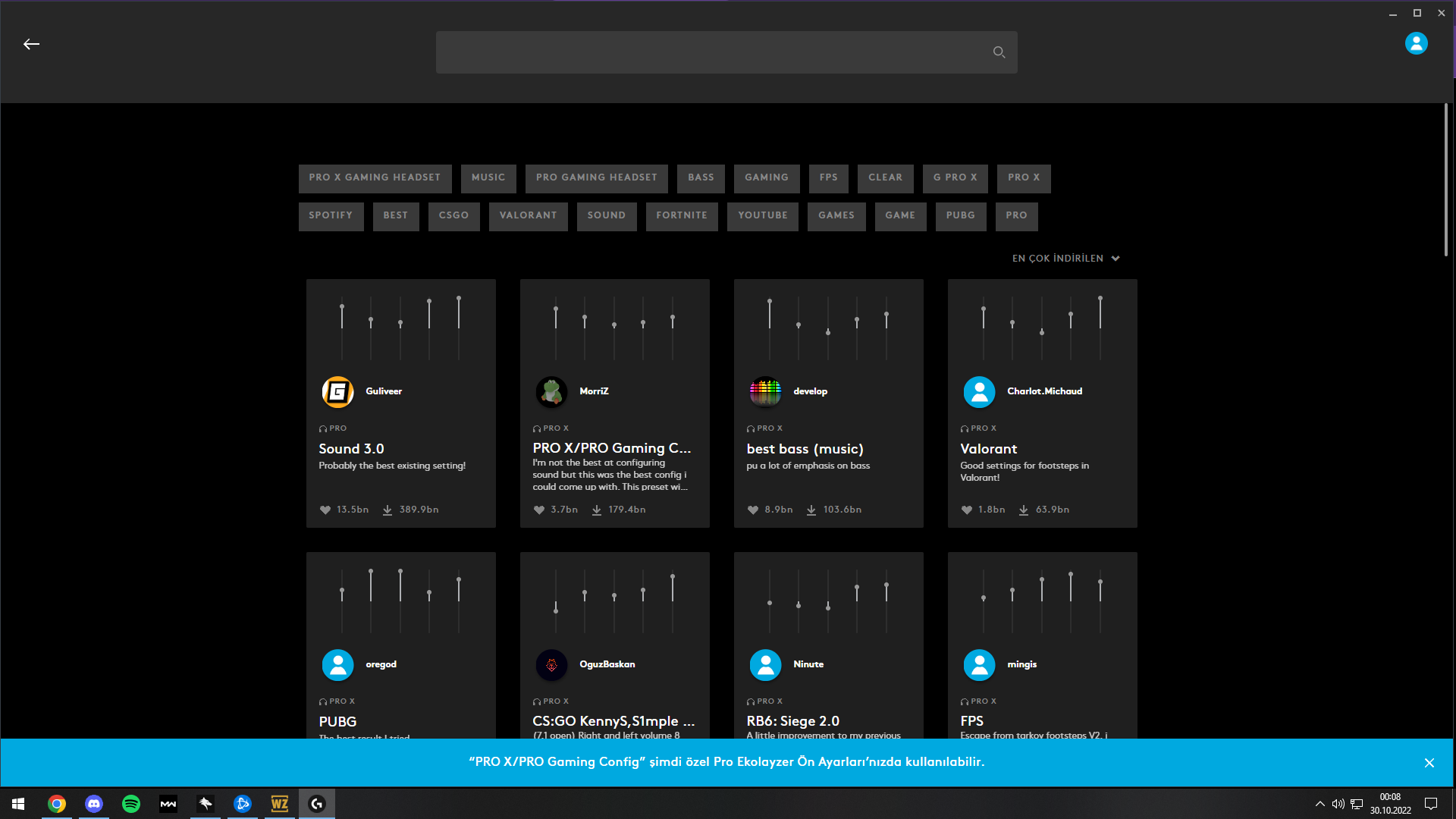Toggle the MUSIC tag filter
The image size is (1456, 819).
[x=488, y=177]
